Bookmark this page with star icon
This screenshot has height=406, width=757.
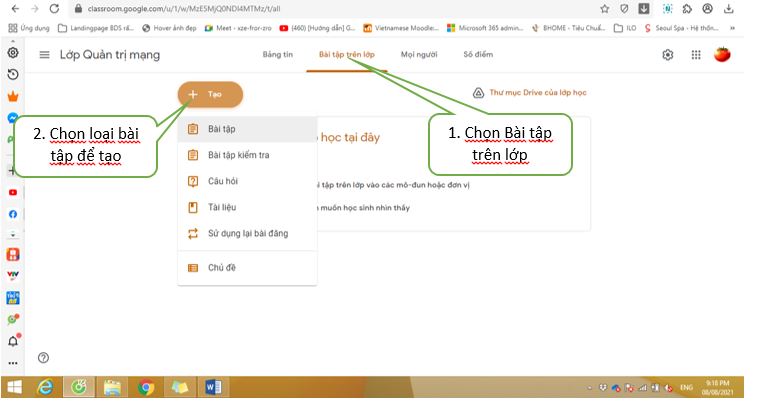605,8
